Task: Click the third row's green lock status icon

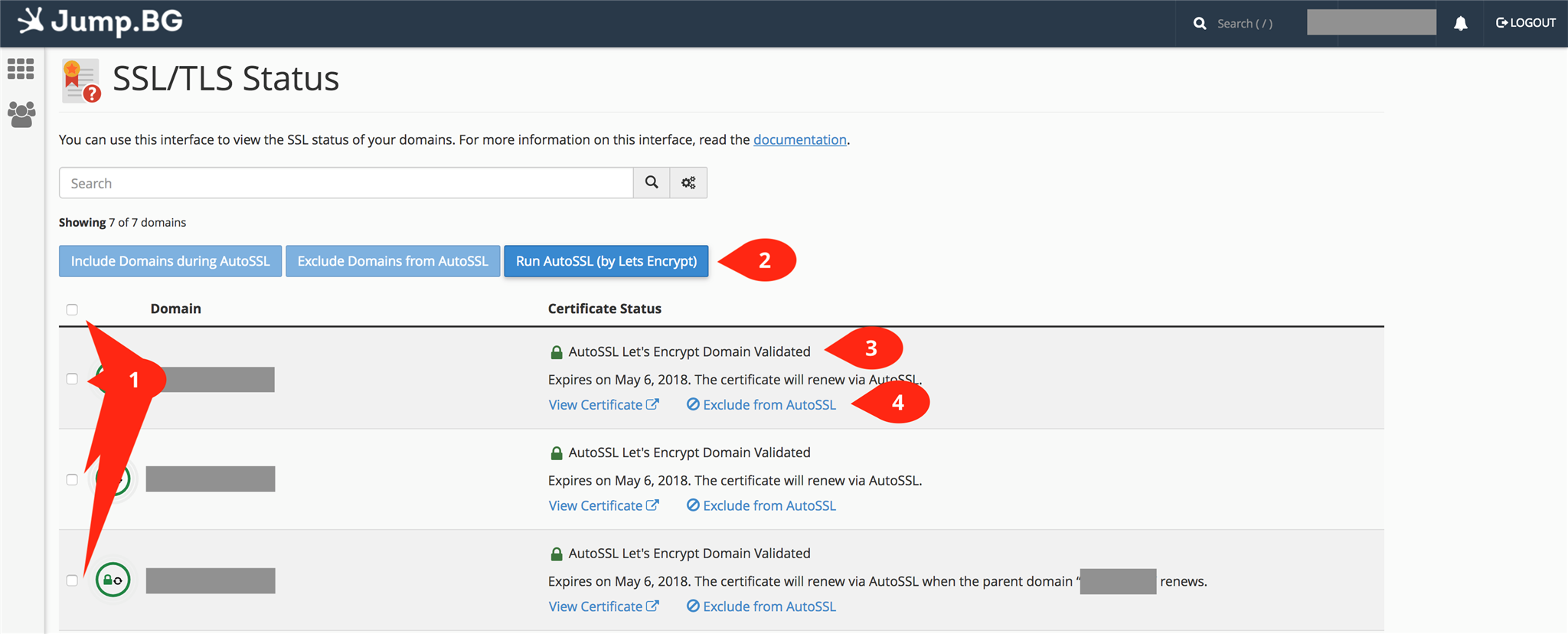Action: [x=113, y=580]
